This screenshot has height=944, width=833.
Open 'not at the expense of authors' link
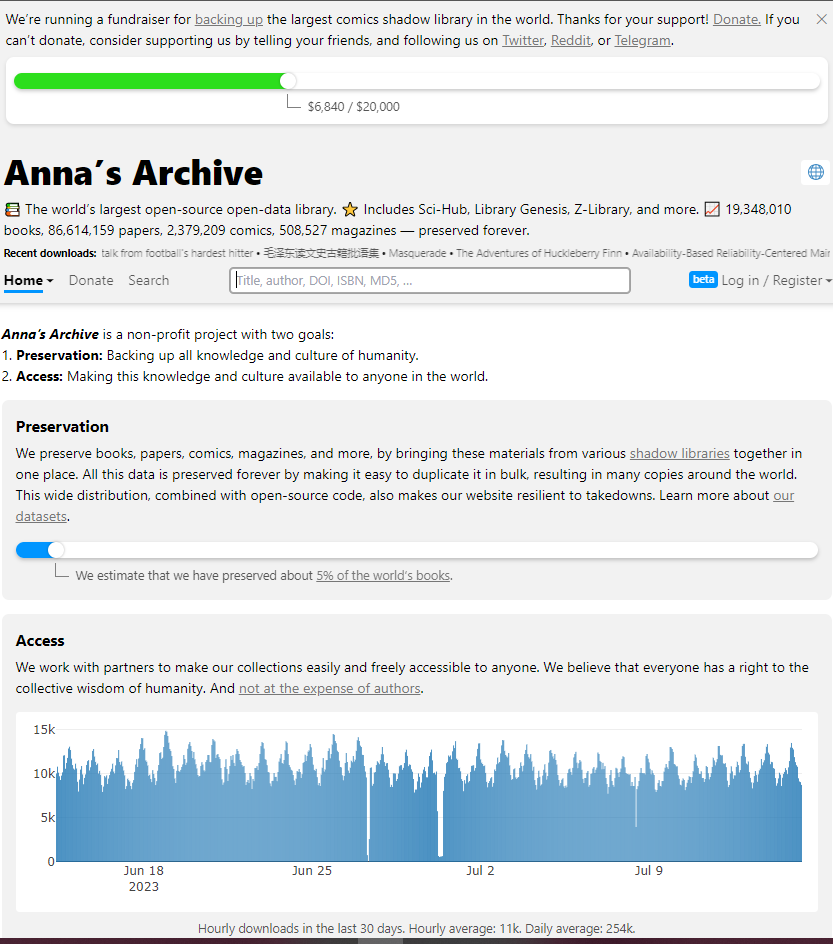pos(330,689)
